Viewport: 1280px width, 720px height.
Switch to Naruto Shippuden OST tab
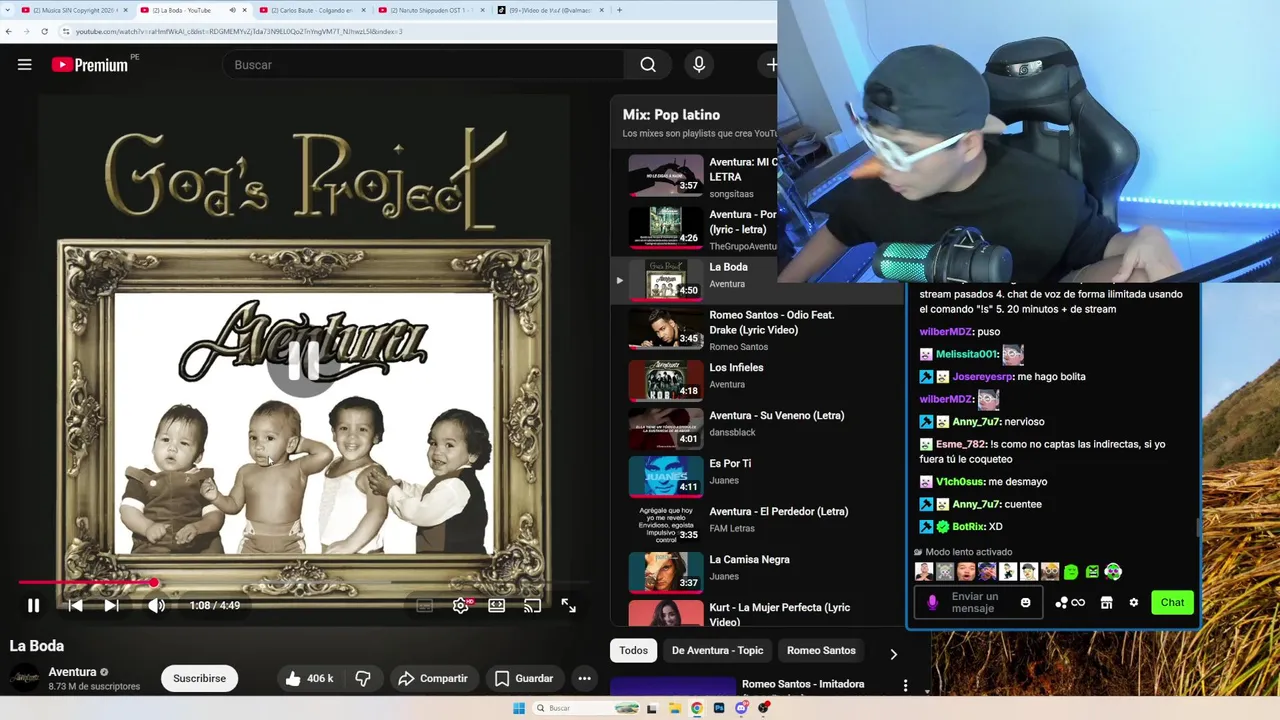[430, 10]
